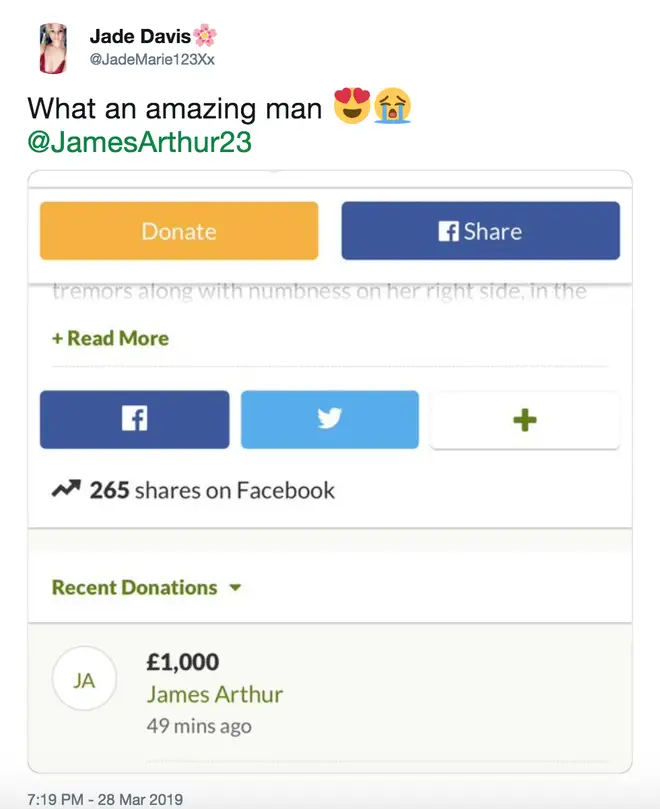Click the JA donor initials avatar
Viewport: 660px width, 809px height.
[84, 678]
